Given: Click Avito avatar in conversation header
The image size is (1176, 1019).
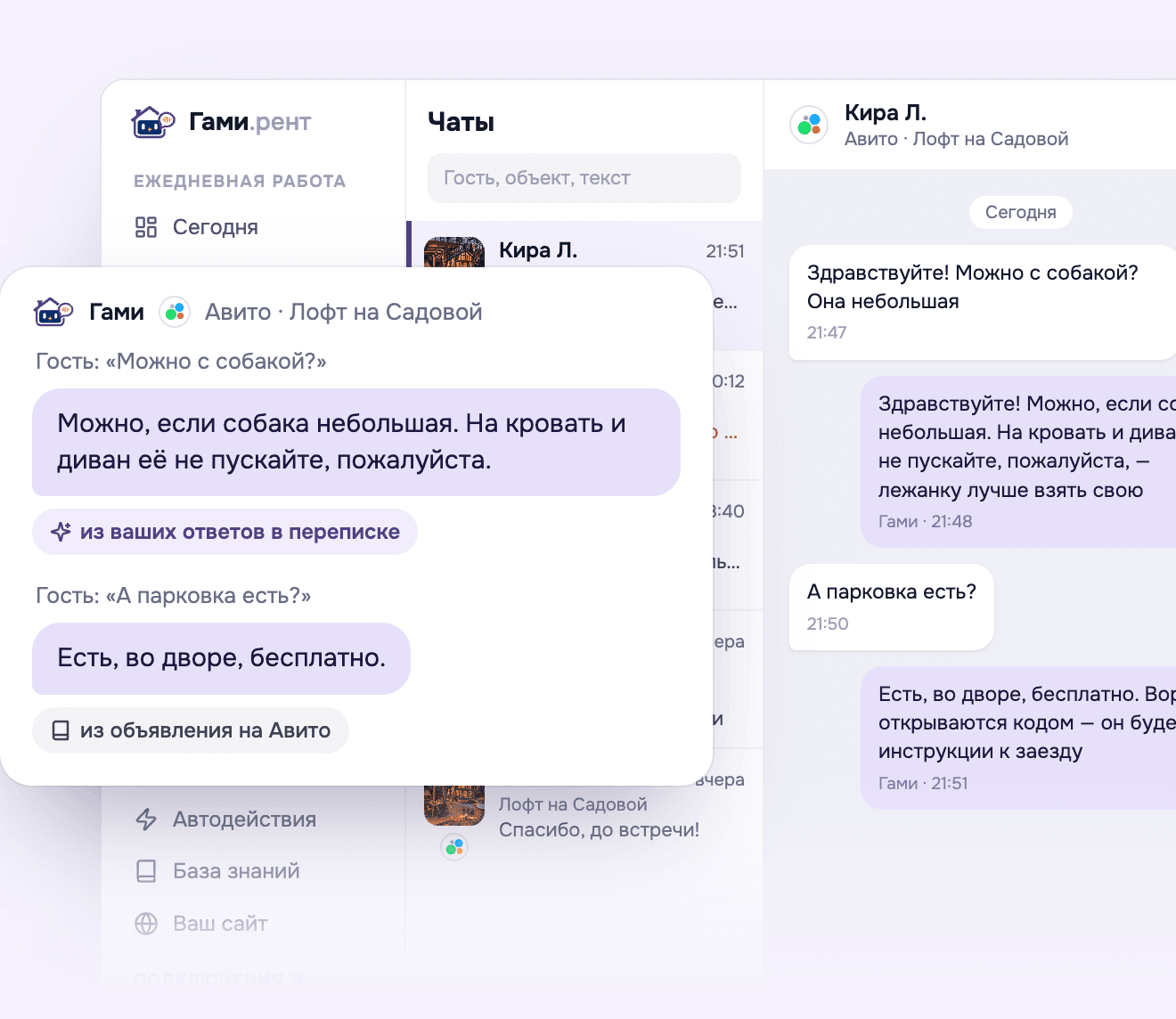Looking at the screenshot, I should pyautogui.click(x=809, y=125).
